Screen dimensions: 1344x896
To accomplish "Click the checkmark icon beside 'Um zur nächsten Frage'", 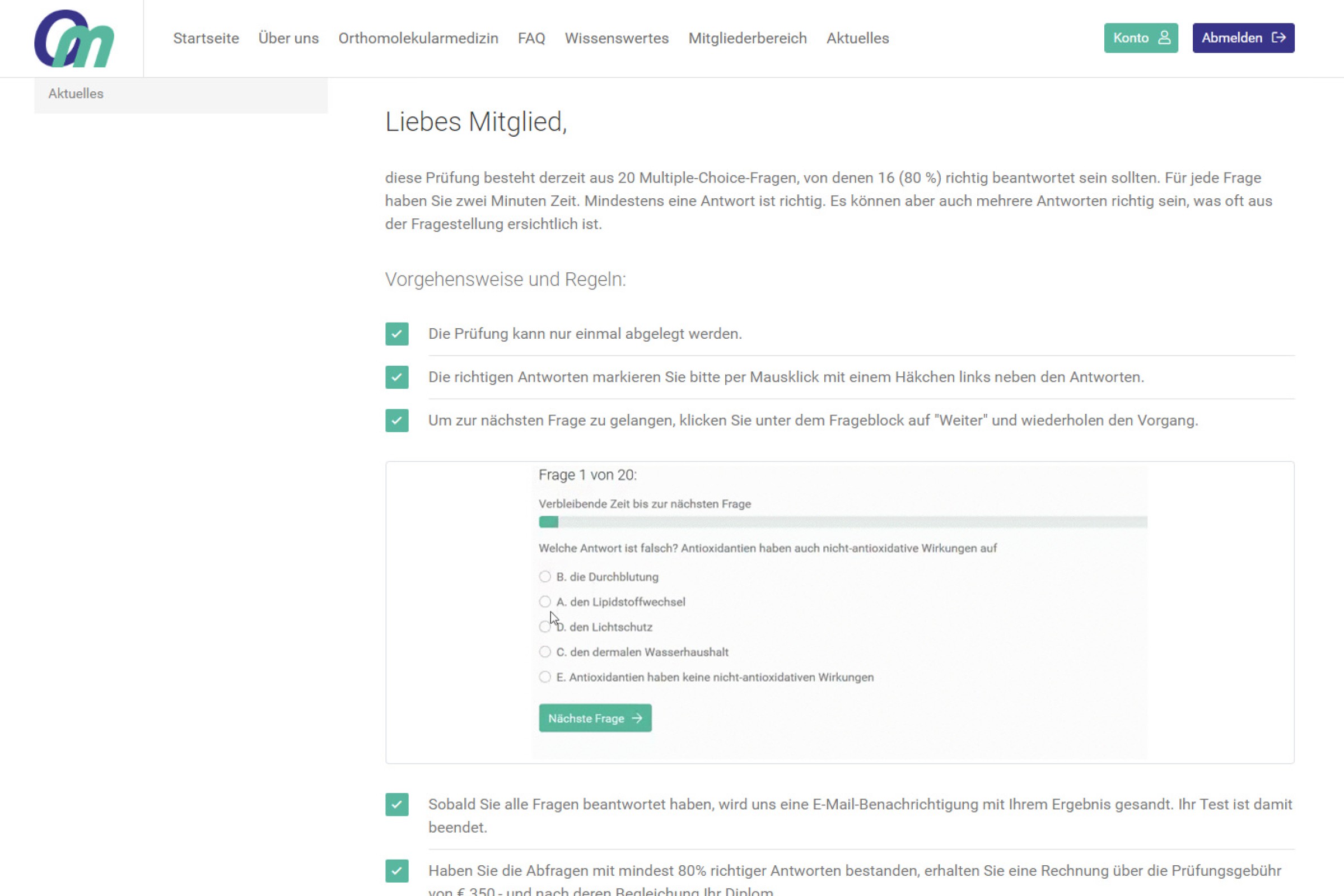I will point(396,421).
